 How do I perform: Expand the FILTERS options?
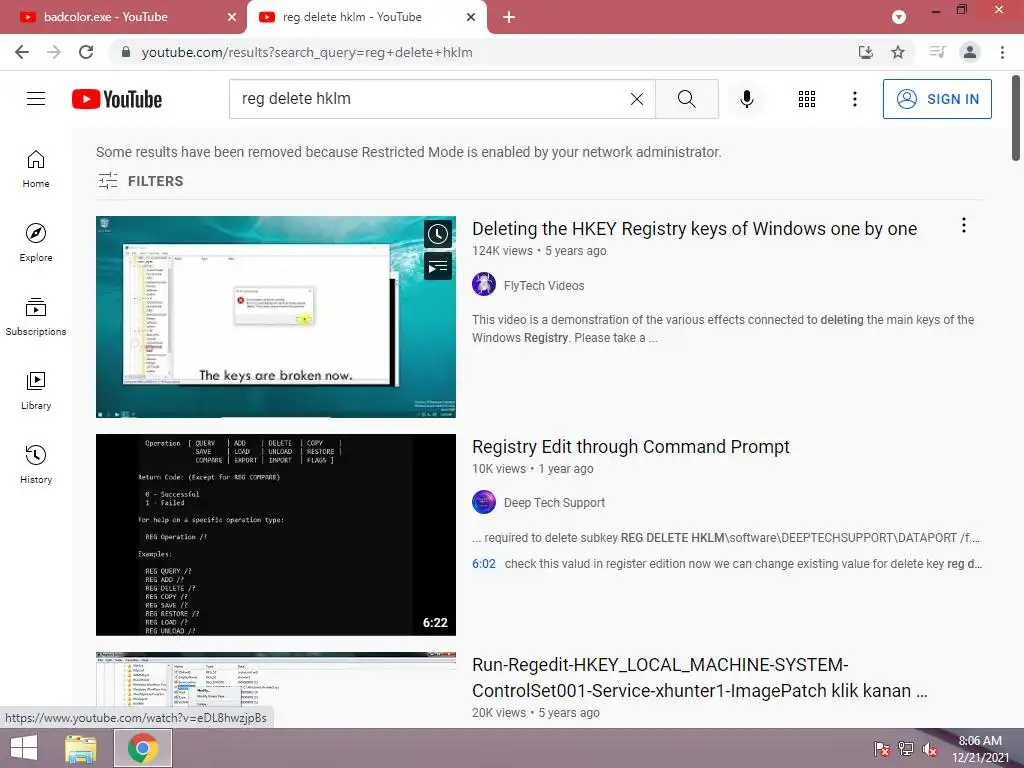click(x=140, y=181)
